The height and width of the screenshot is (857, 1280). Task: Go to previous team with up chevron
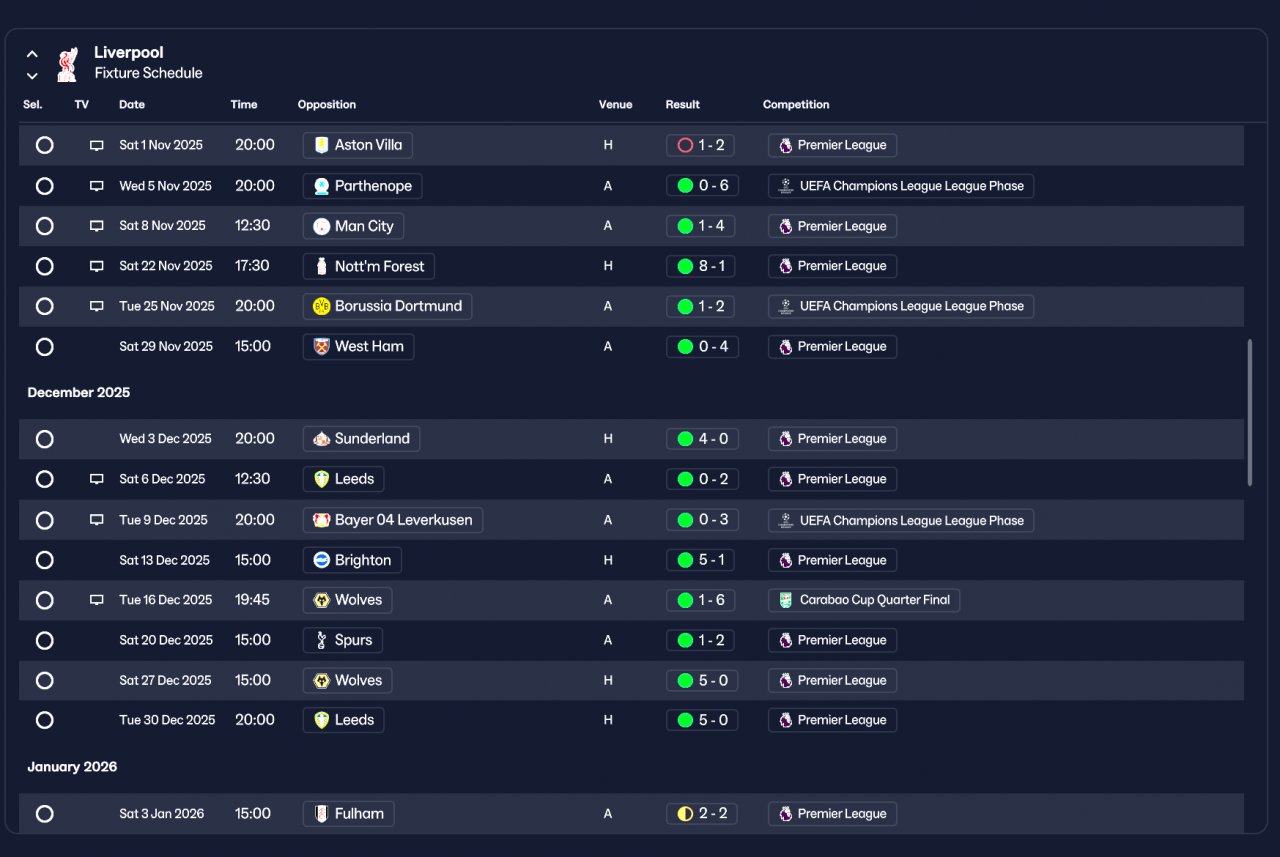pyautogui.click(x=32, y=54)
